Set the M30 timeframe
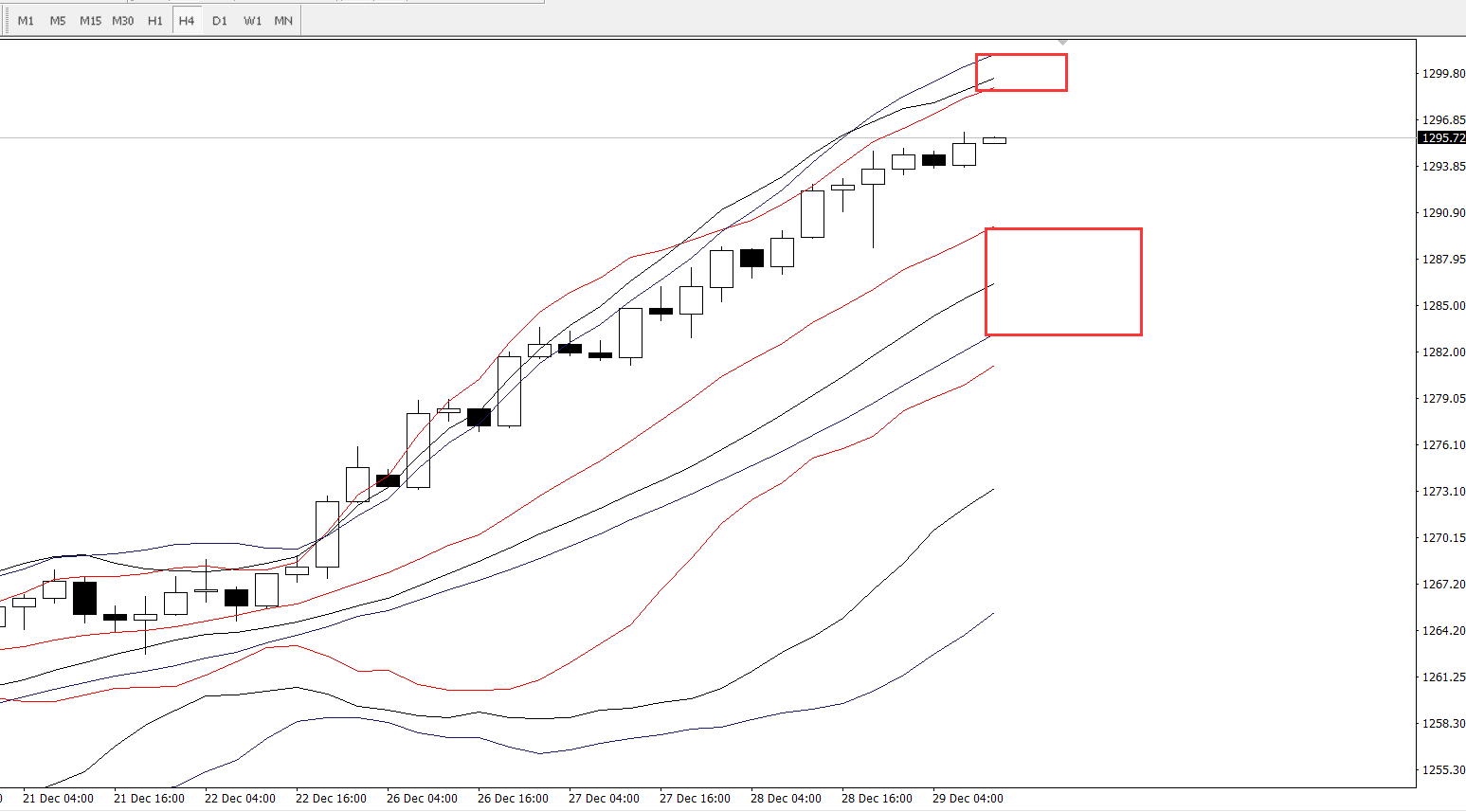 122,21
